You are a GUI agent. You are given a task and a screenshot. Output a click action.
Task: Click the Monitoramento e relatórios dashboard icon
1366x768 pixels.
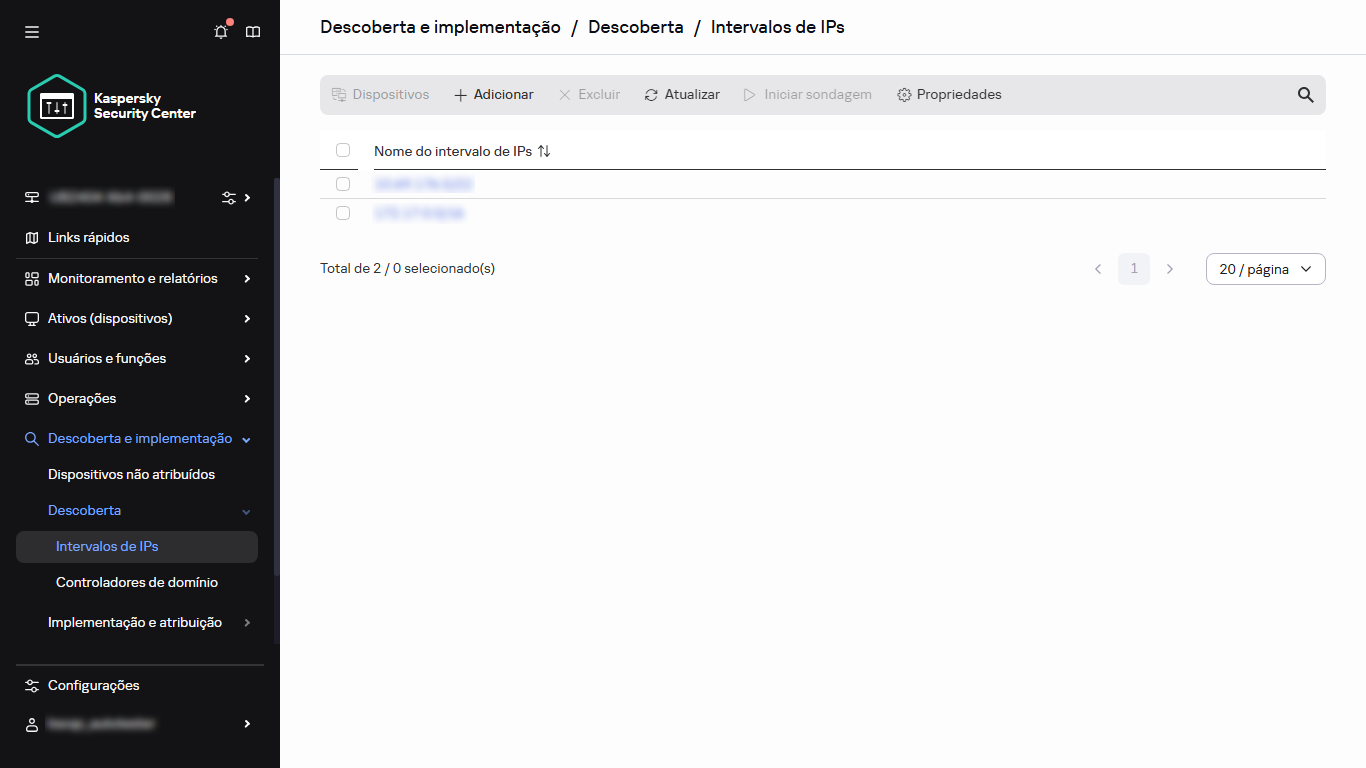pos(32,279)
